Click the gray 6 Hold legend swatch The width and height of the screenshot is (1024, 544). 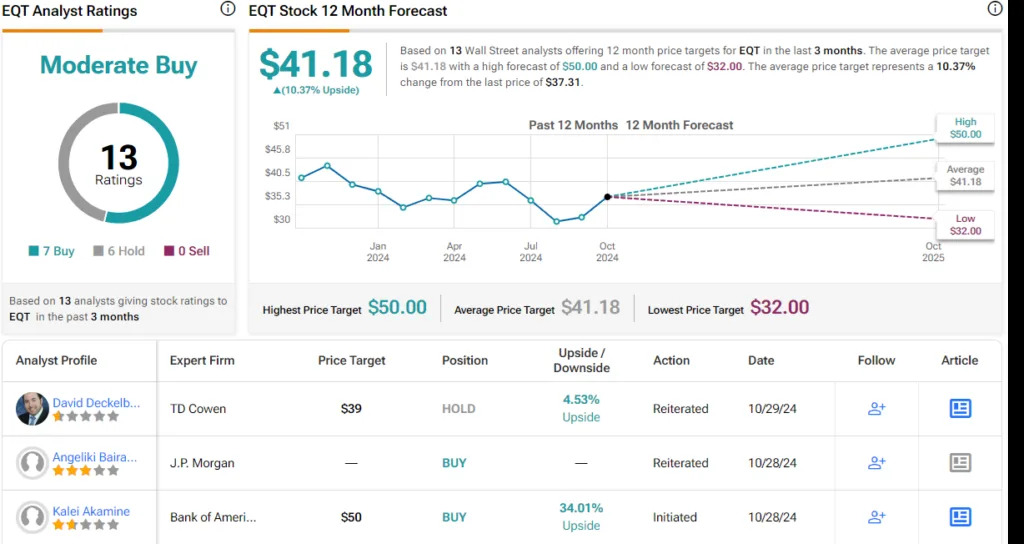98,251
